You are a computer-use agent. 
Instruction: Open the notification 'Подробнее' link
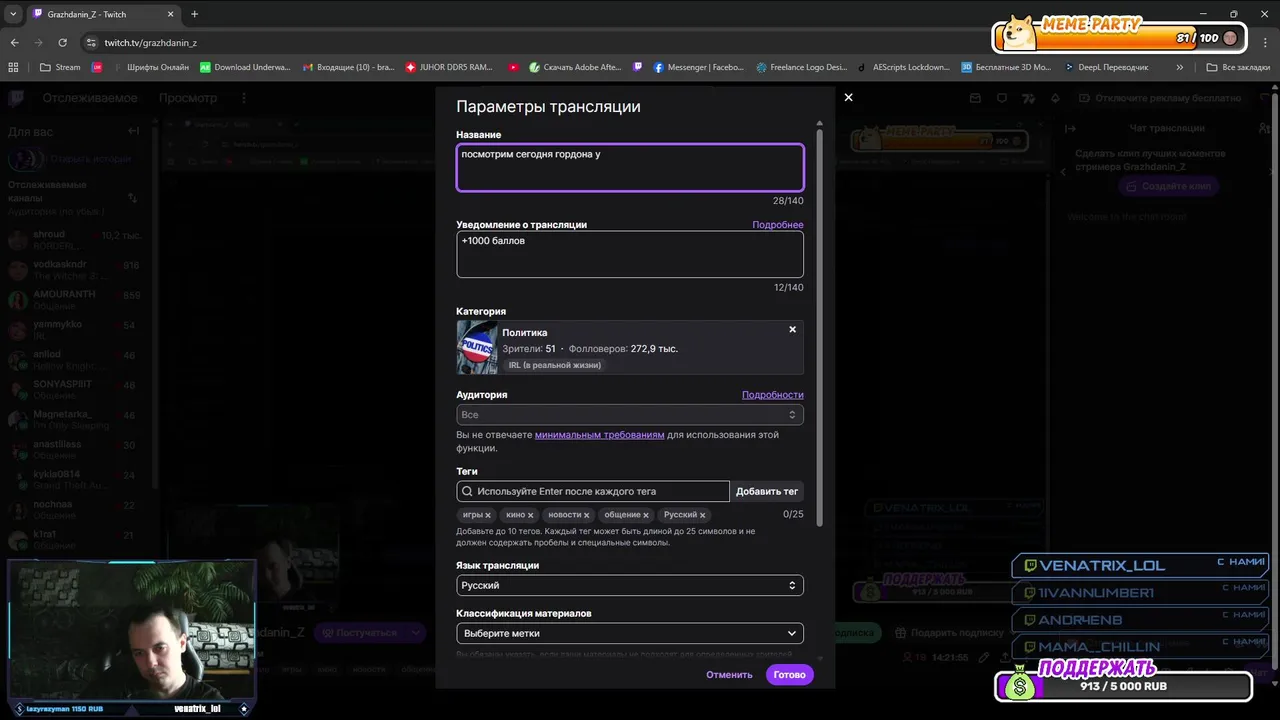[778, 225]
